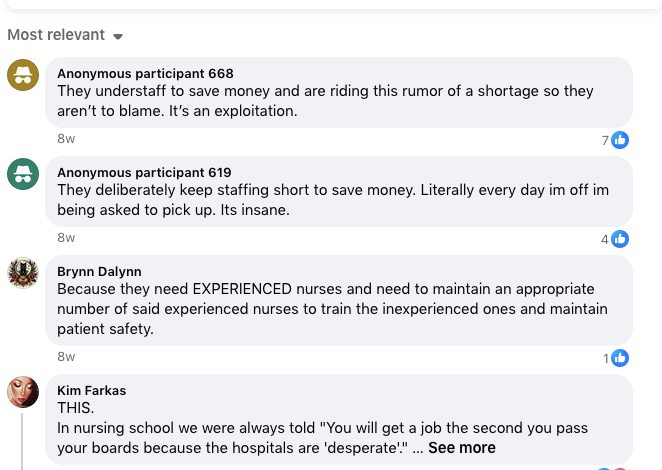662x470 pixels.
Task: View reaction count 7 on first comment
Action: [605, 141]
